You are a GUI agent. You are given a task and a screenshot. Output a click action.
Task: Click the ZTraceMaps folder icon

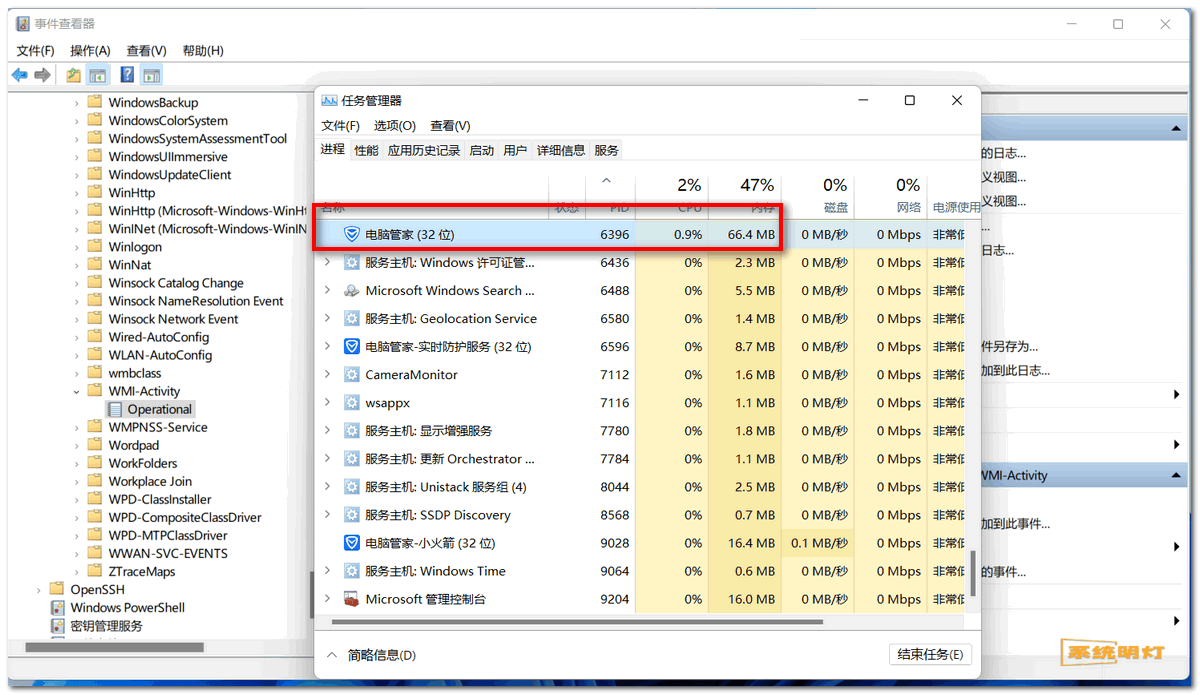pos(94,571)
